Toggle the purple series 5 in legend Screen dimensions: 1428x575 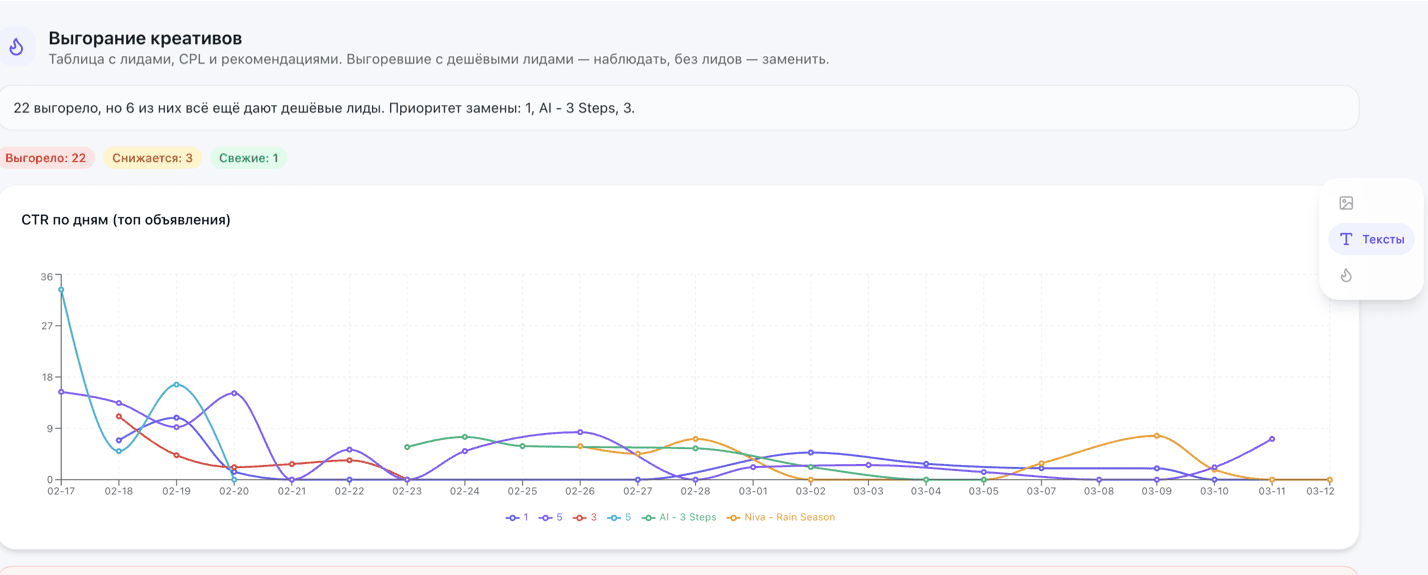[x=550, y=517]
